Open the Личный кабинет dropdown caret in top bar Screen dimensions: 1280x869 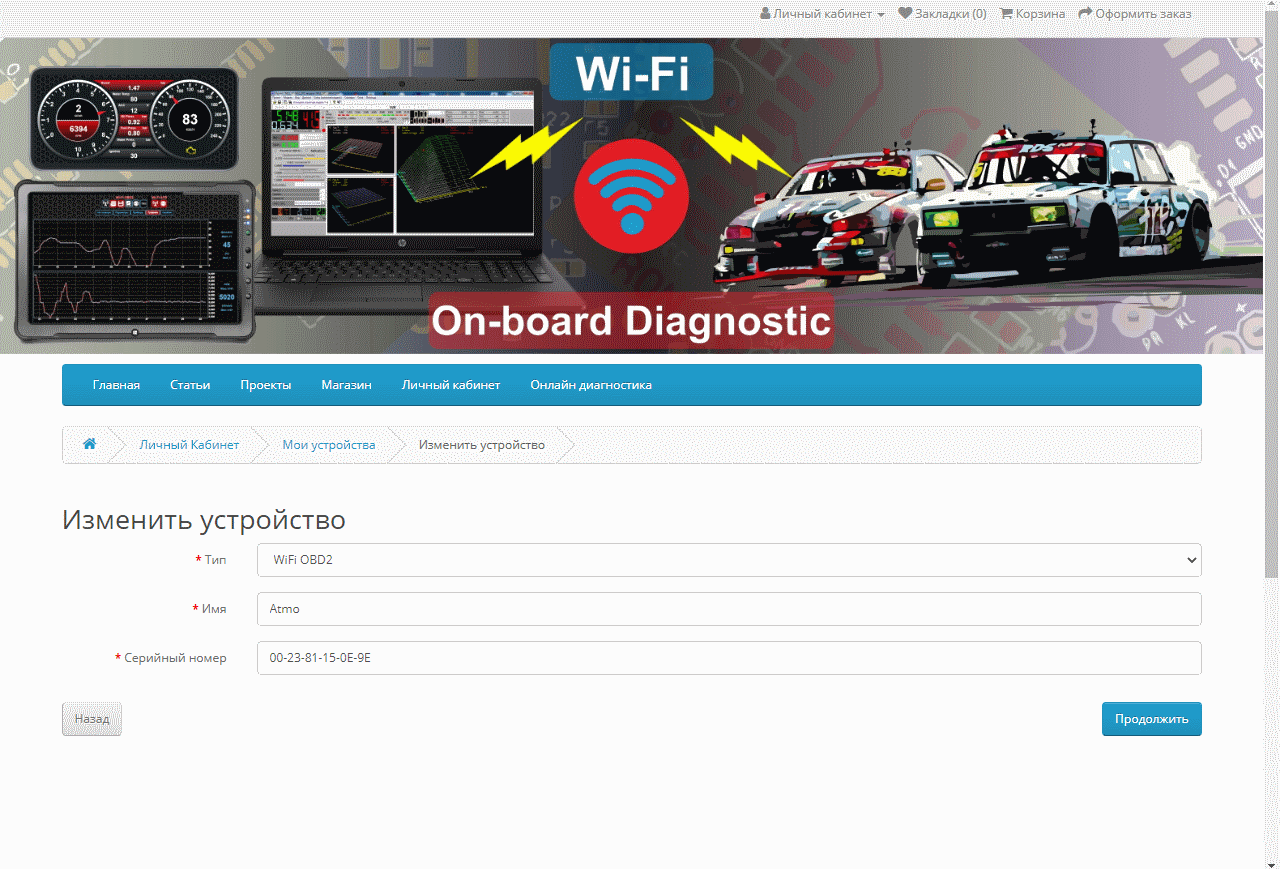881,15
